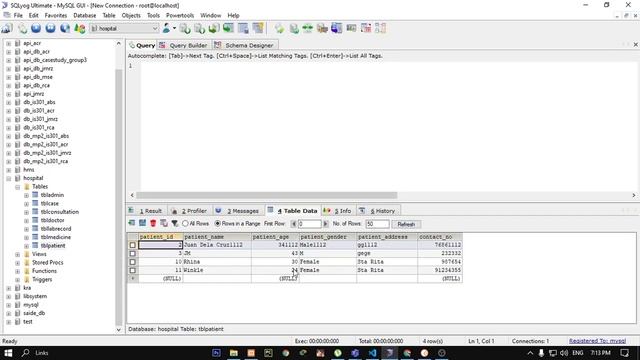Open File Explorer from taskbar
The width and height of the screenshot is (640, 360).
click(233, 353)
